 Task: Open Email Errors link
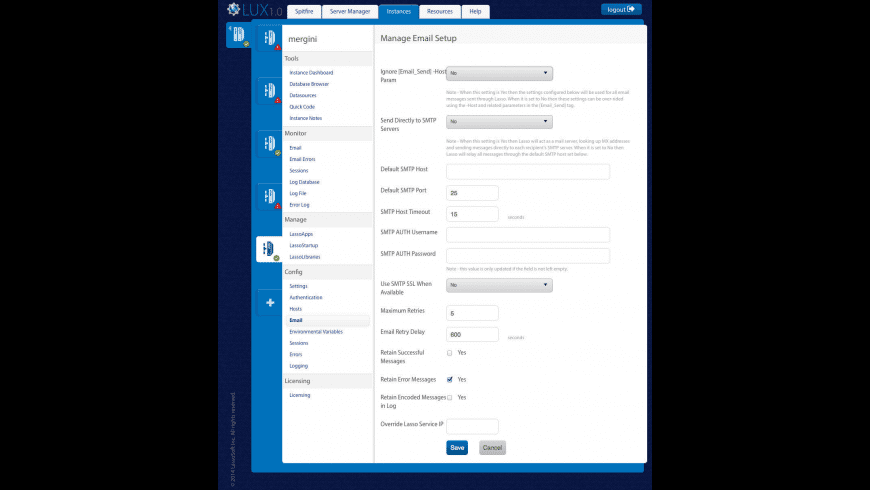click(x=302, y=159)
